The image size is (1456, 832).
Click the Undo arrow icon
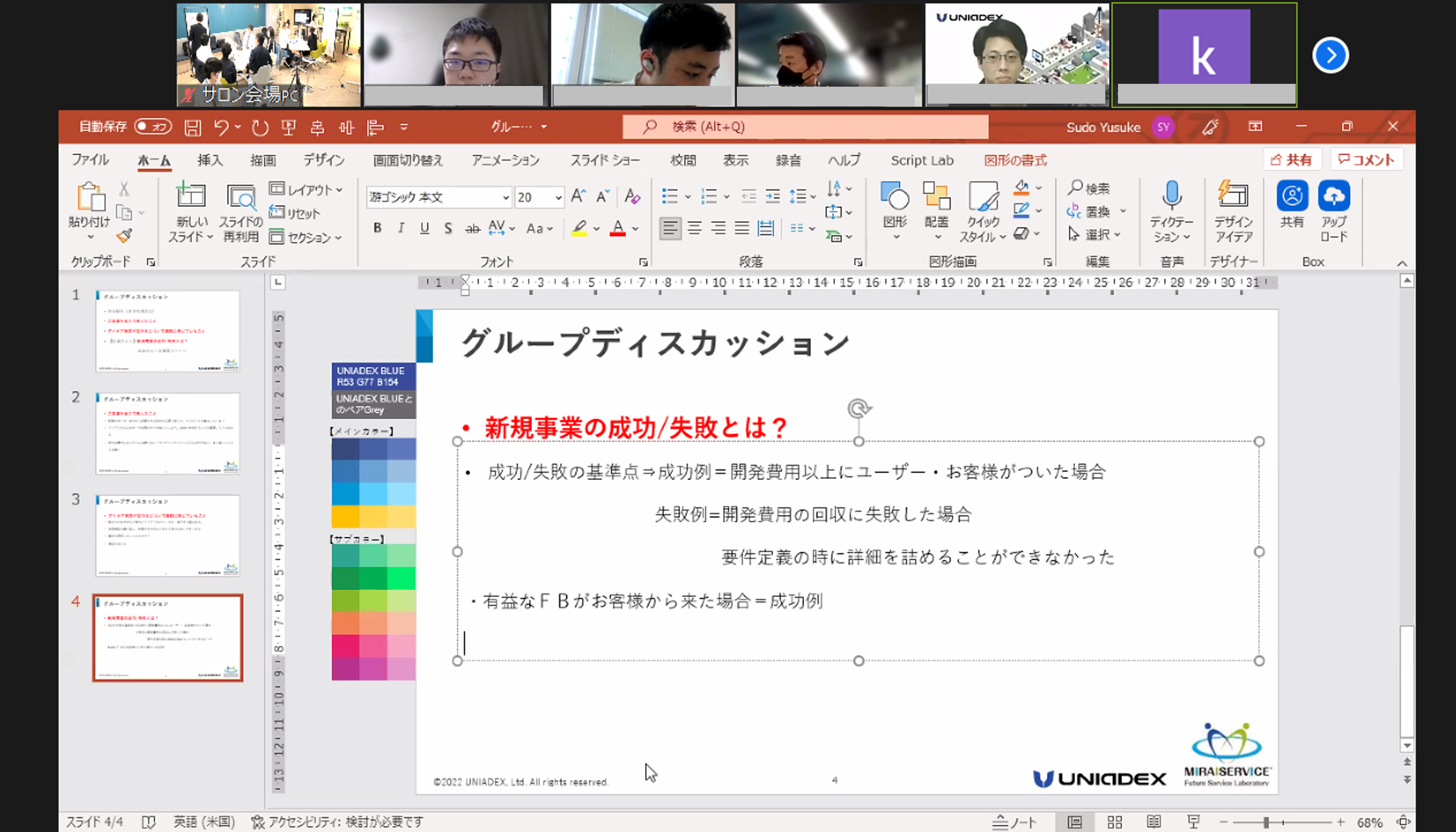click(x=221, y=127)
